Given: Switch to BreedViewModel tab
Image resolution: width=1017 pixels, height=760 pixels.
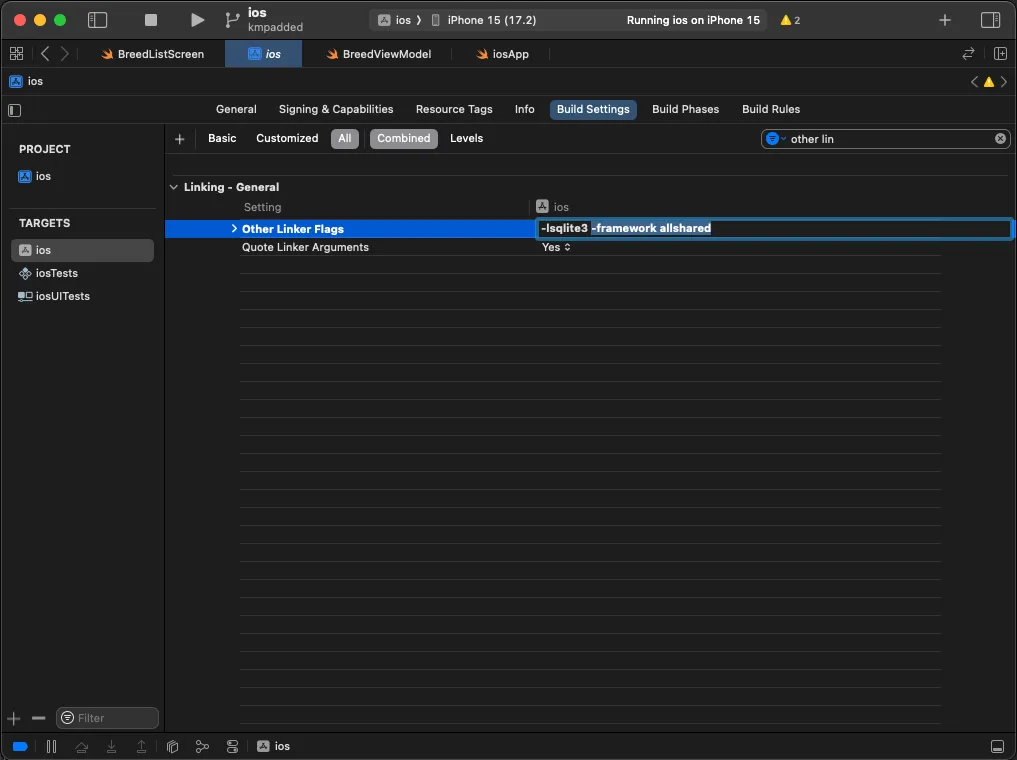Looking at the screenshot, I should click(378, 54).
